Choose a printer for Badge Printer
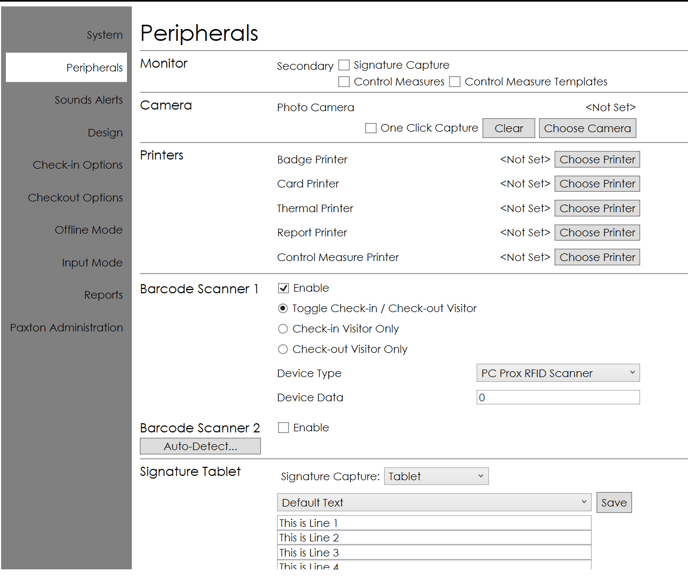The height and width of the screenshot is (586, 688). (x=597, y=159)
